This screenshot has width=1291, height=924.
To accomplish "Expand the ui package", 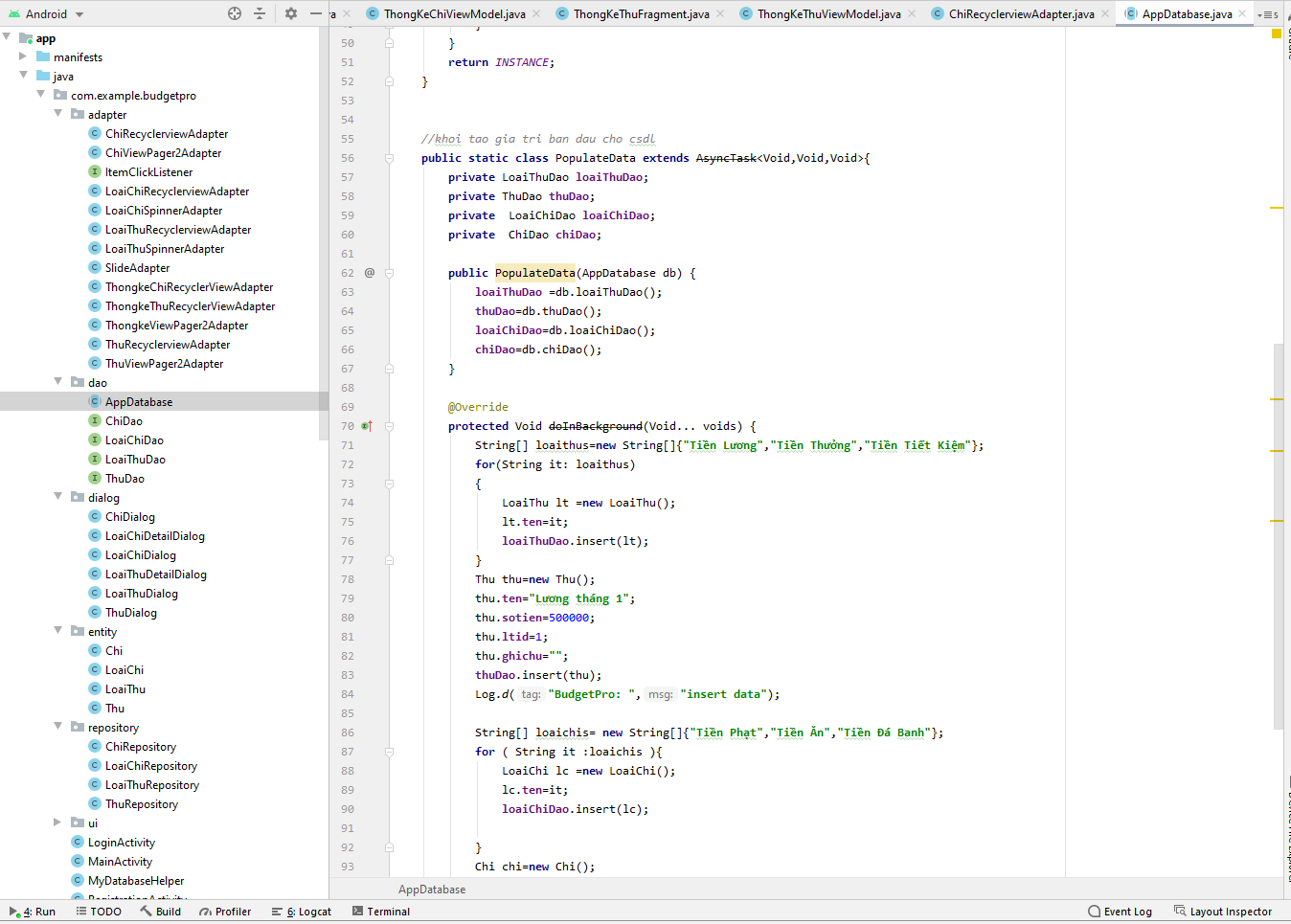I will 57,823.
